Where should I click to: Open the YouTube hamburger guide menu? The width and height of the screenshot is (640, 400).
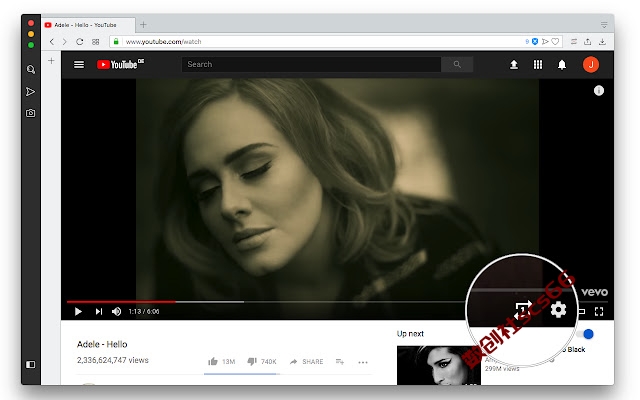[79, 64]
